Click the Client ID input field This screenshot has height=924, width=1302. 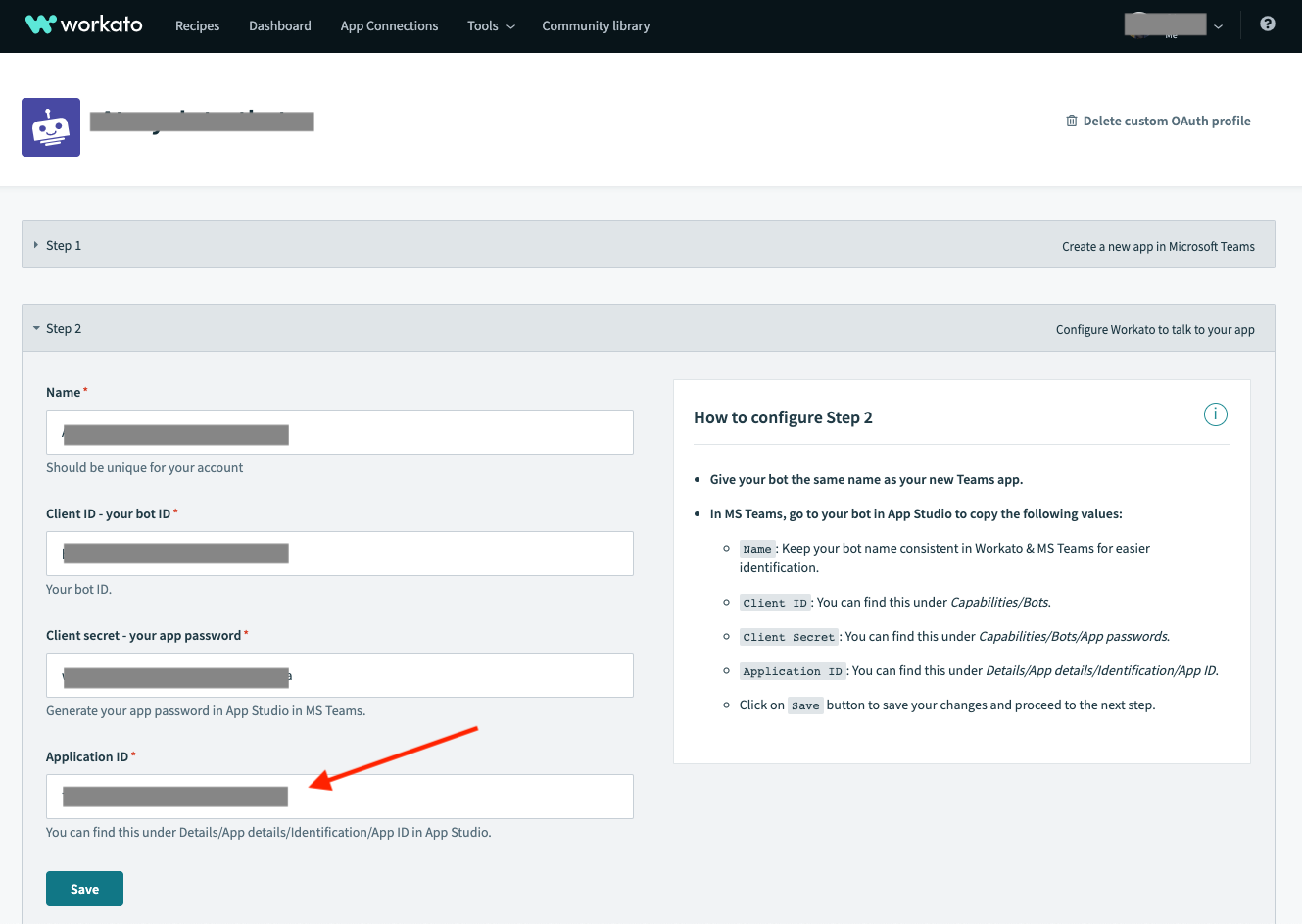coord(340,554)
